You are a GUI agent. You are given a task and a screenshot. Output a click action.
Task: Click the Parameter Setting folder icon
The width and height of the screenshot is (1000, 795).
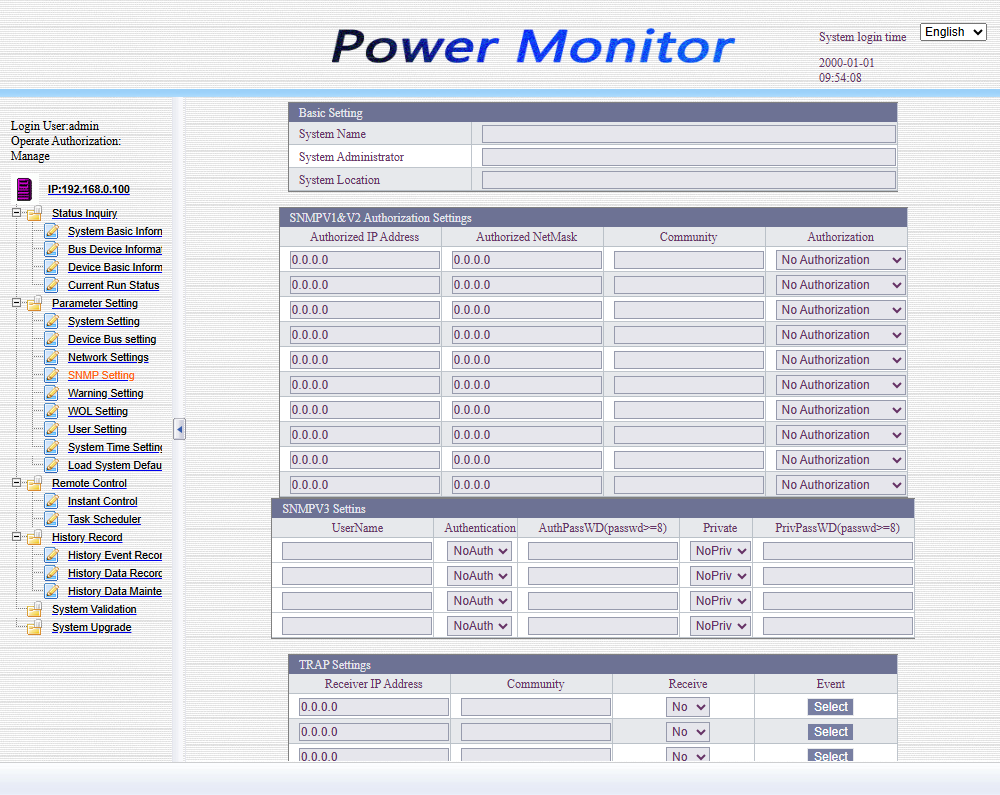[35, 303]
